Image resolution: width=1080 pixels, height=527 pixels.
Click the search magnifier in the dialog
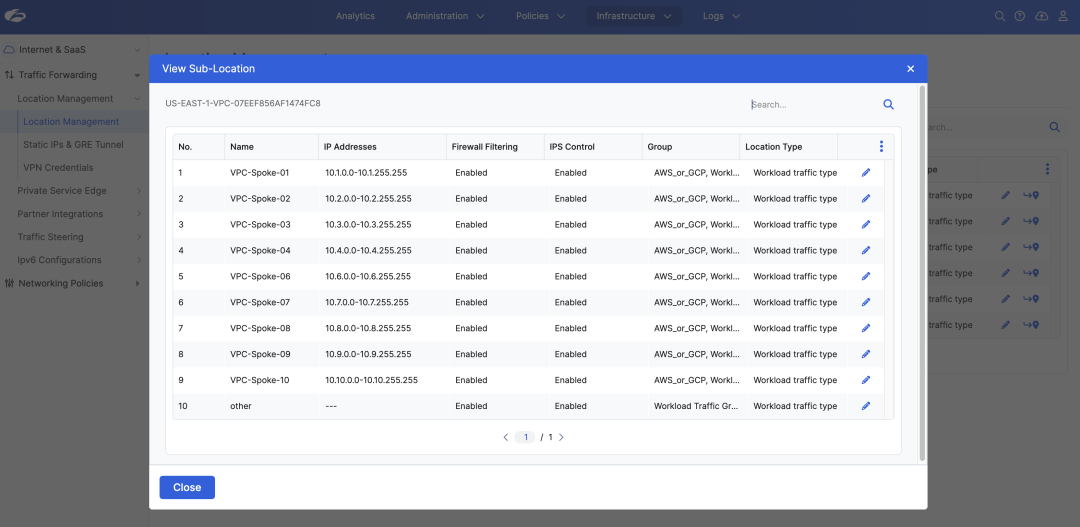click(x=888, y=104)
